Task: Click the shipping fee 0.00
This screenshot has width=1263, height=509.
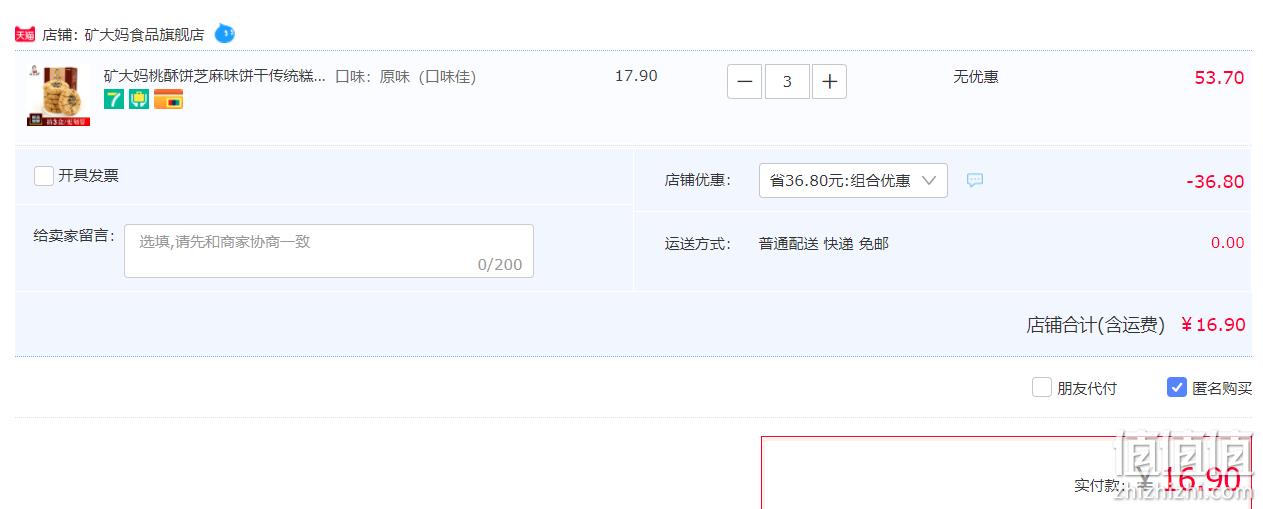Action: point(1227,243)
